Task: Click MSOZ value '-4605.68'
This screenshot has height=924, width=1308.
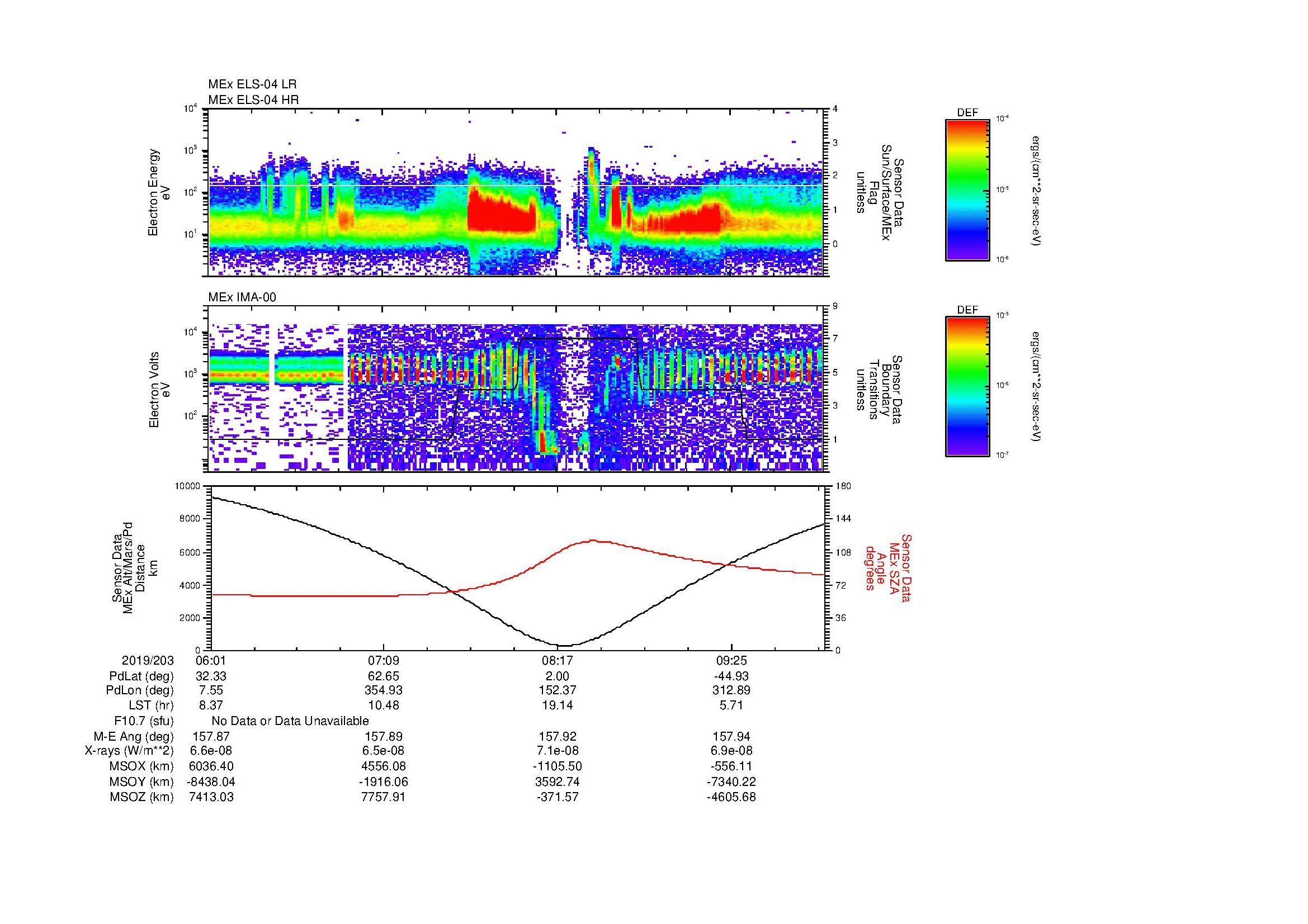Action: pyautogui.click(x=731, y=797)
